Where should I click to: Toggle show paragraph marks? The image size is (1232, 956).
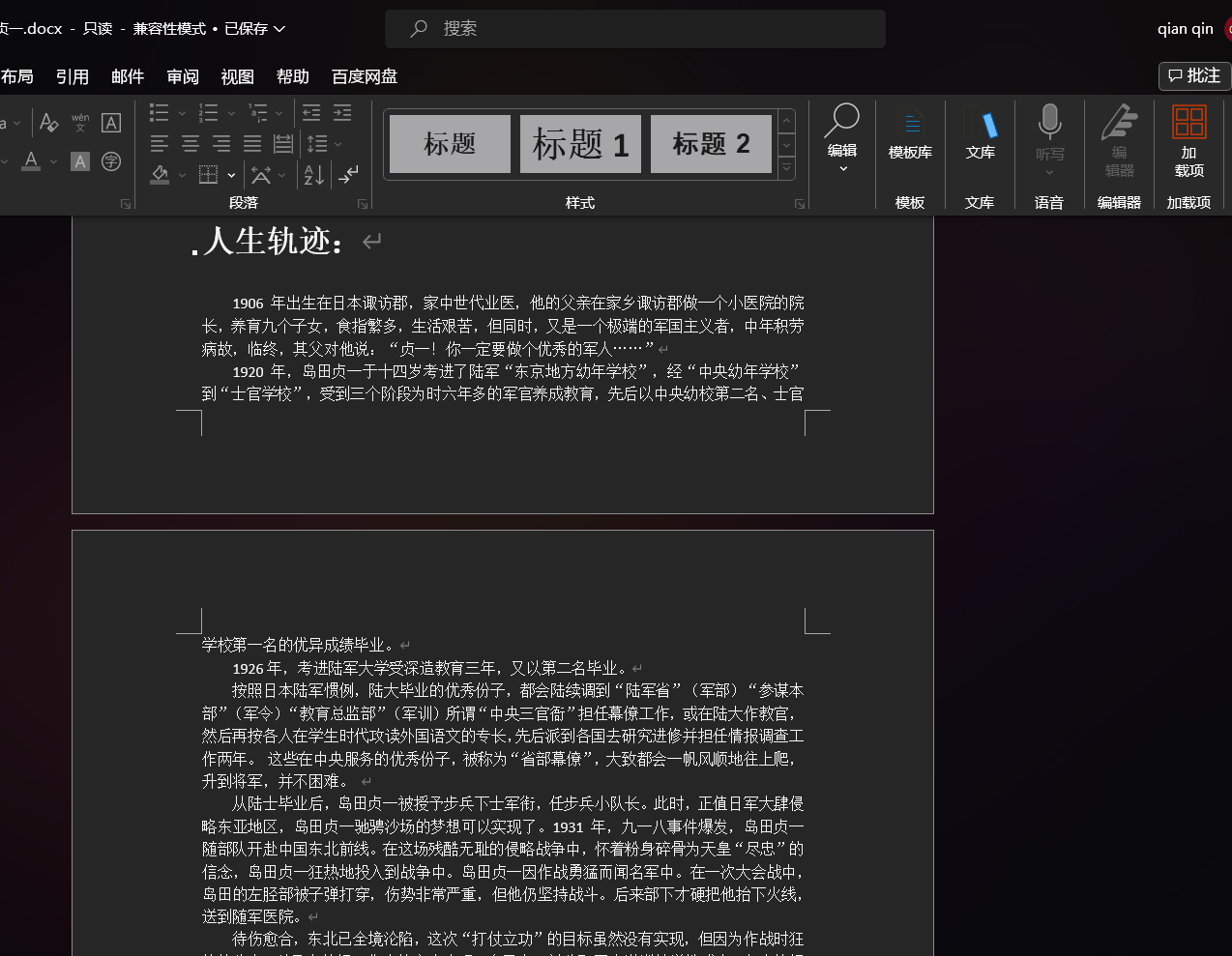[348, 175]
